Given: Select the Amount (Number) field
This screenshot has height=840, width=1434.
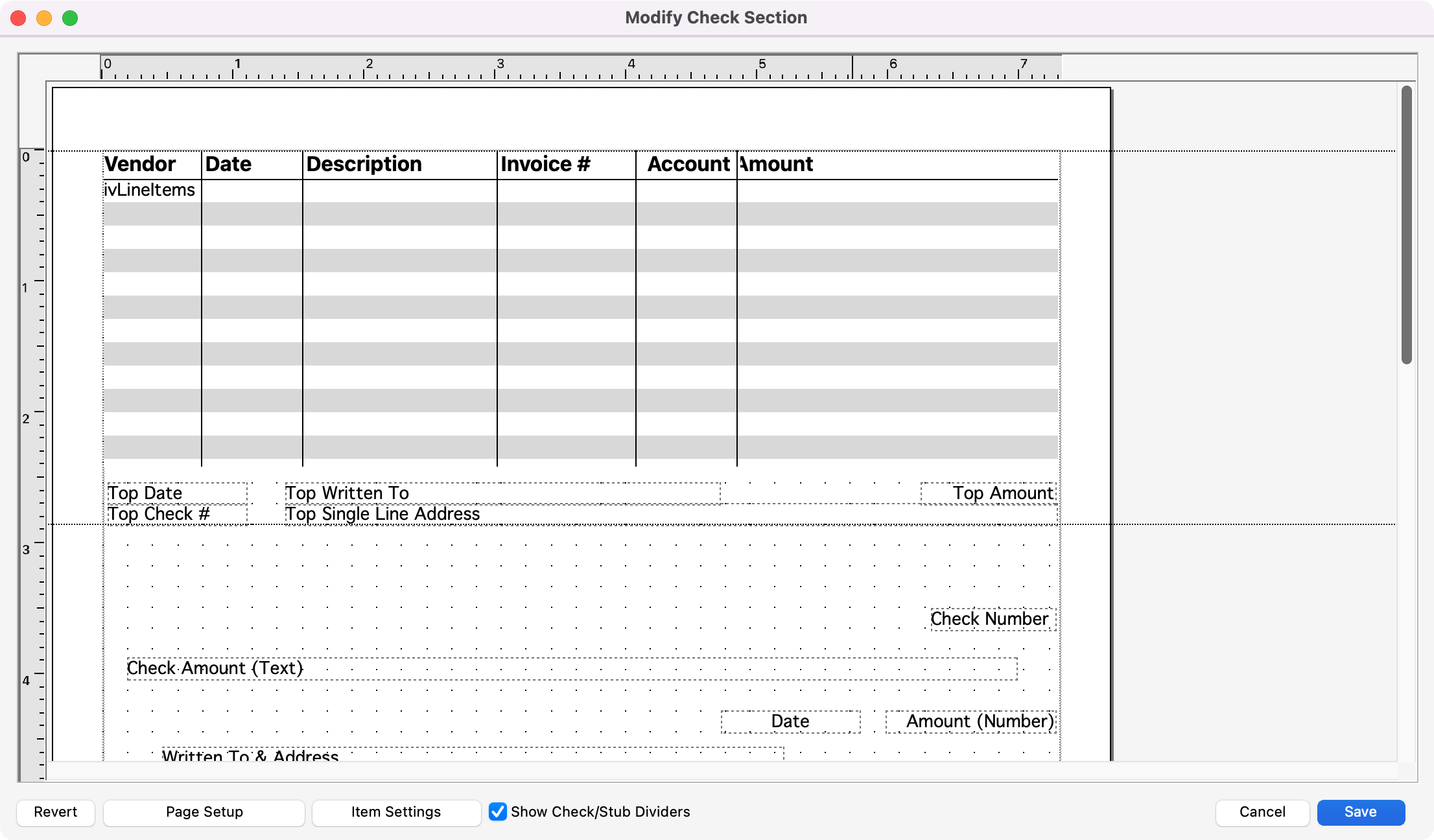Looking at the screenshot, I should [x=970, y=721].
